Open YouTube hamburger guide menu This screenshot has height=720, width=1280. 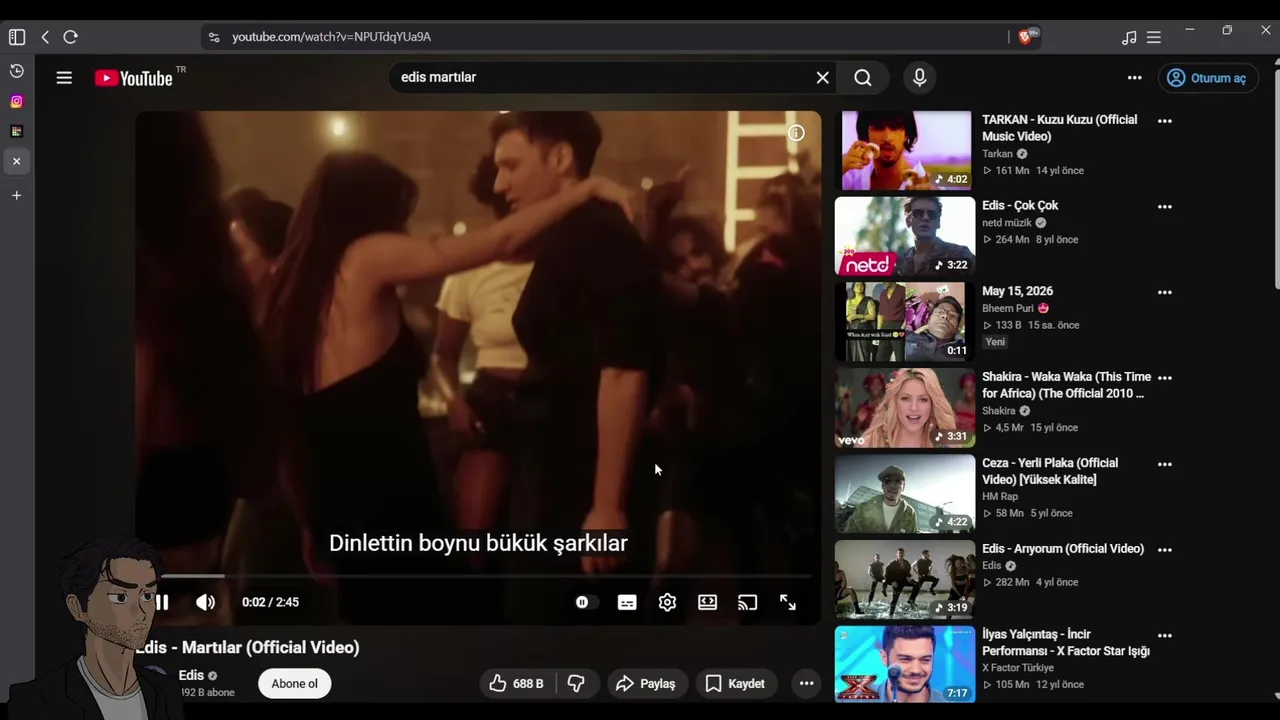64,77
